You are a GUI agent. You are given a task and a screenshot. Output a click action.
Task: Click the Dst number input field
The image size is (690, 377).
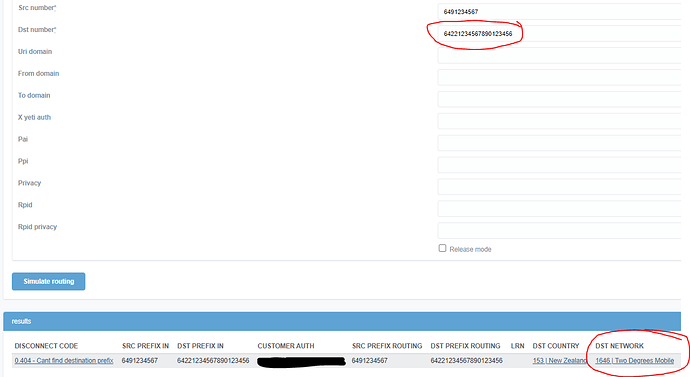(x=559, y=33)
